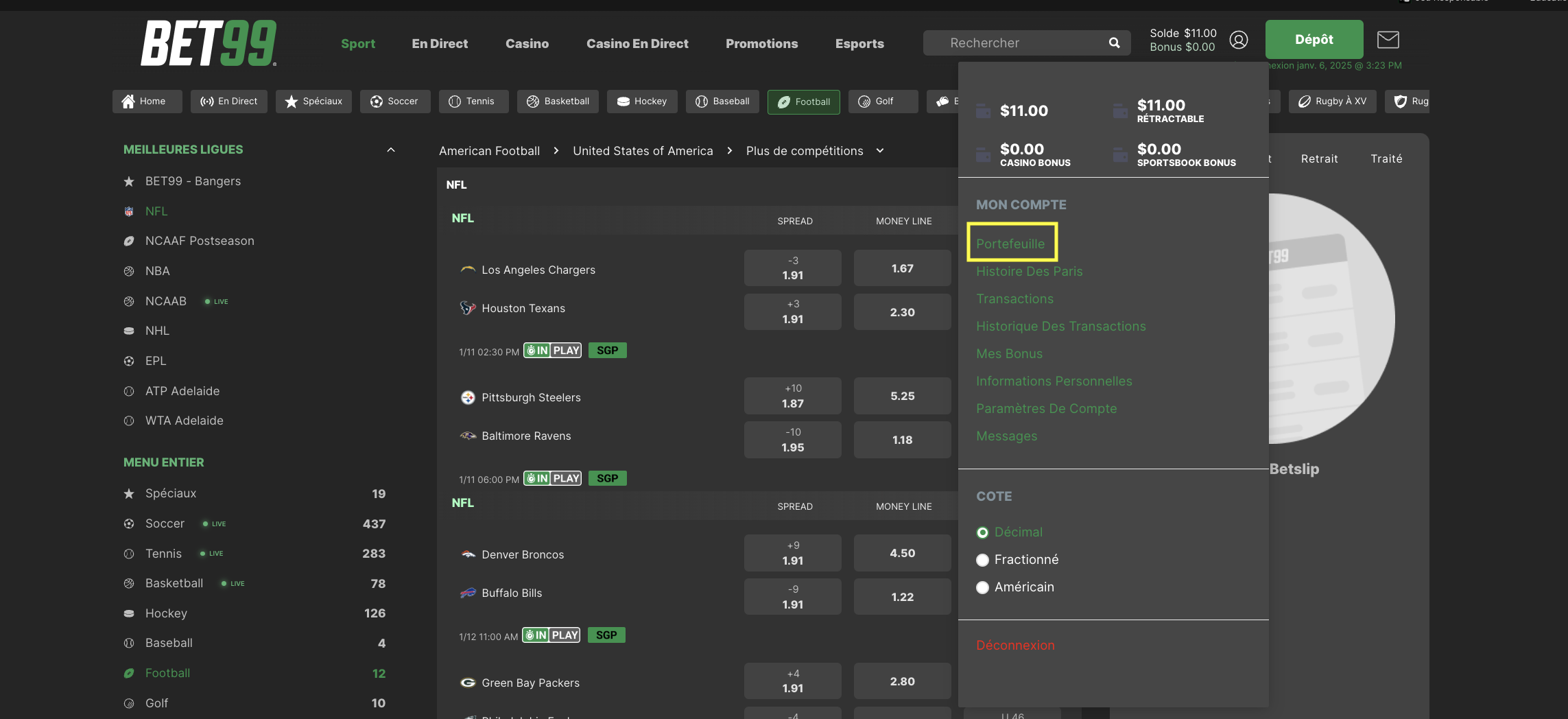The image size is (1568, 719).
Task: Click the BET99 logo
Action: (209, 43)
